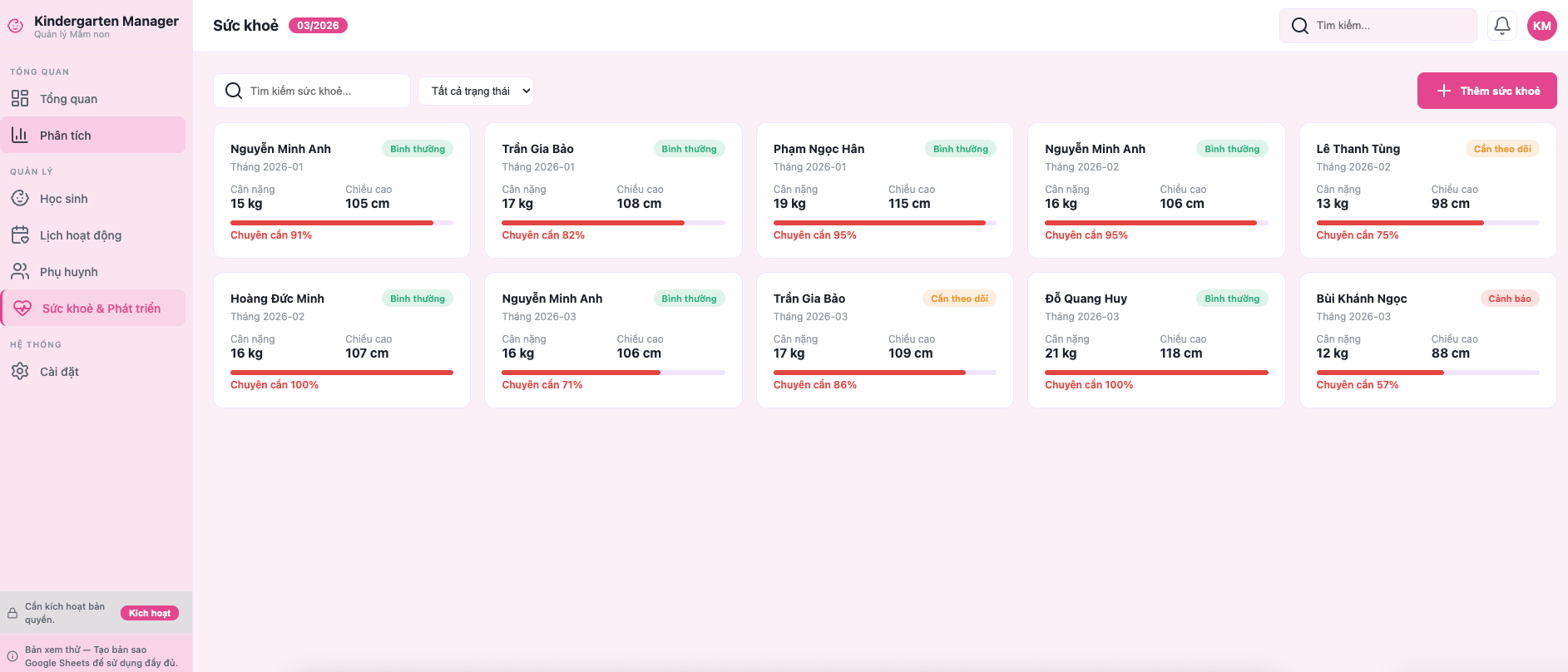
Task: Click the Lịch hoạt động calendar icon
Action: [20, 235]
